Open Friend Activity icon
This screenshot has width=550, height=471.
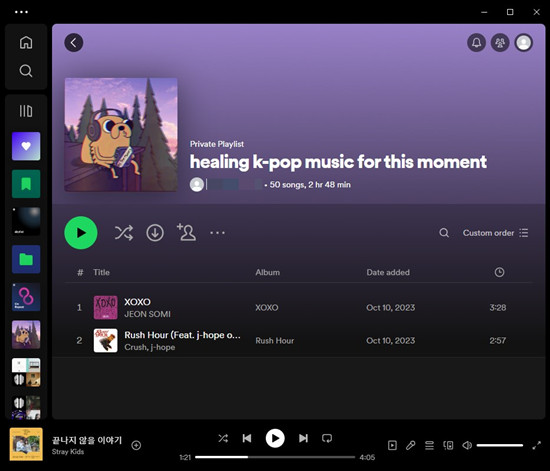(x=500, y=43)
